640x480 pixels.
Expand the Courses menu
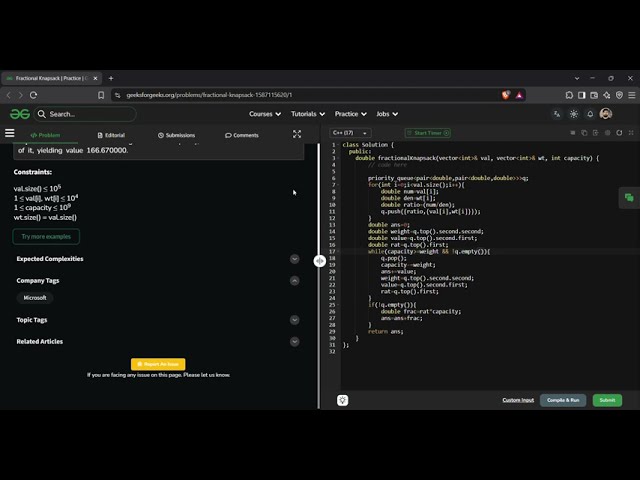[265, 114]
